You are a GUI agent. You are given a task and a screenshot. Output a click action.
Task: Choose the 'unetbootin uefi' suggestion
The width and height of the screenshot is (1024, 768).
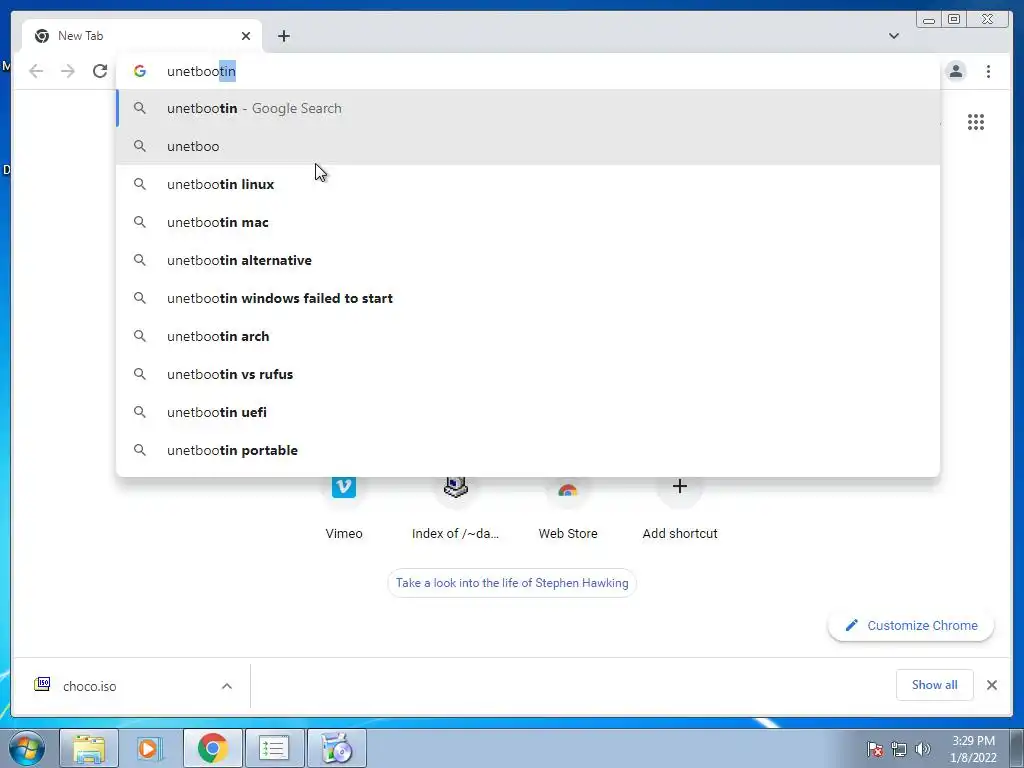click(528, 412)
